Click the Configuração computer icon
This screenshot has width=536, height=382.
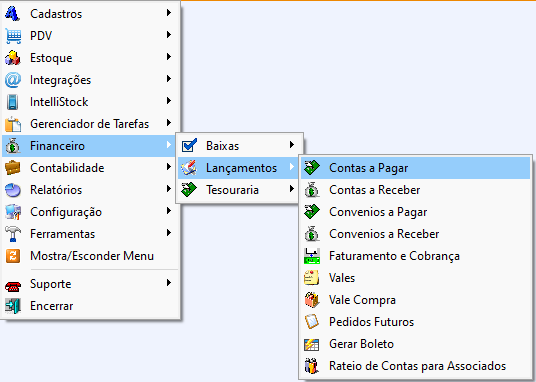tap(13, 212)
